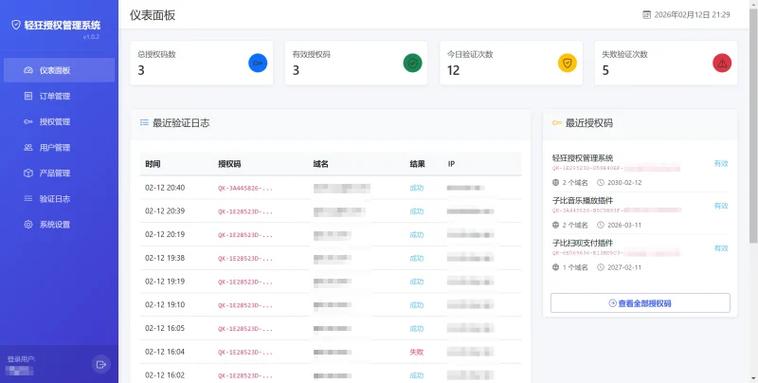
Task: Open 系统设置 menu item
Action: click(x=59, y=224)
